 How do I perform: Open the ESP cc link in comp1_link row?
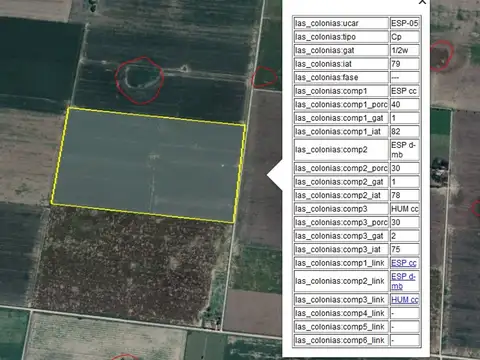404,263
